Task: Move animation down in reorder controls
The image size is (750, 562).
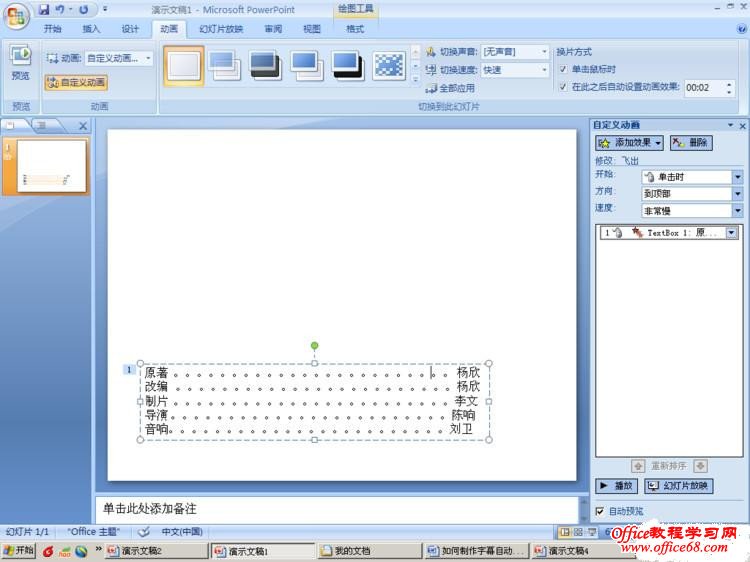Action: pos(701,466)
